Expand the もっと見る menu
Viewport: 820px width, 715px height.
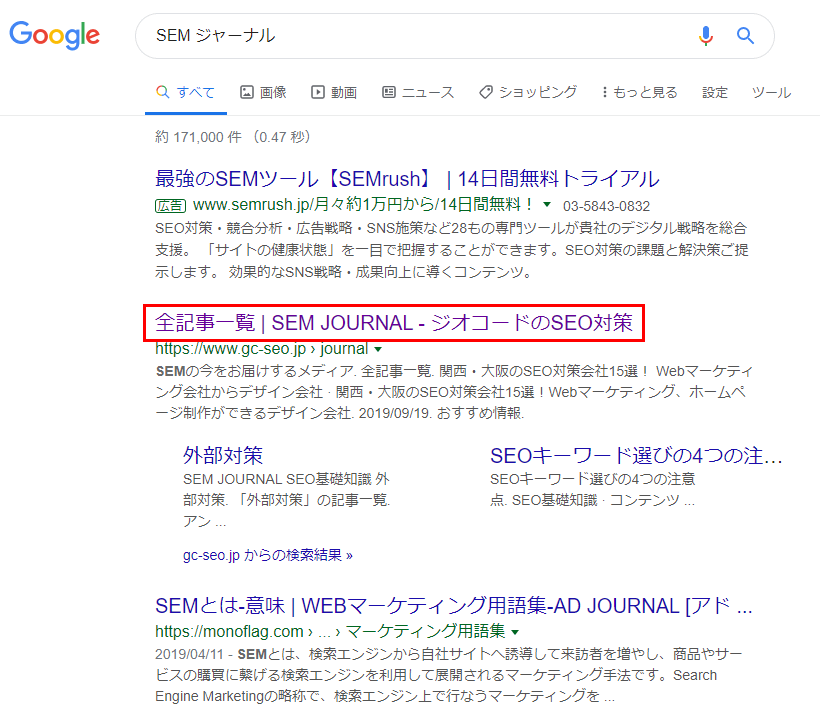click(639, 93)
